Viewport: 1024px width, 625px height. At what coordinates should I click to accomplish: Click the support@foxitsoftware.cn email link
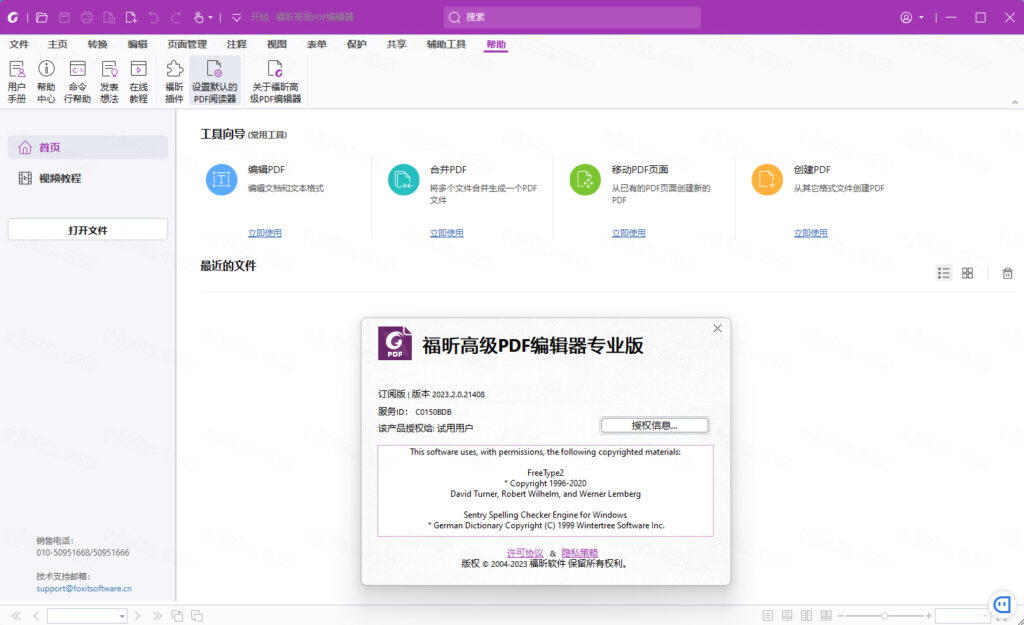tap(84, 588)
